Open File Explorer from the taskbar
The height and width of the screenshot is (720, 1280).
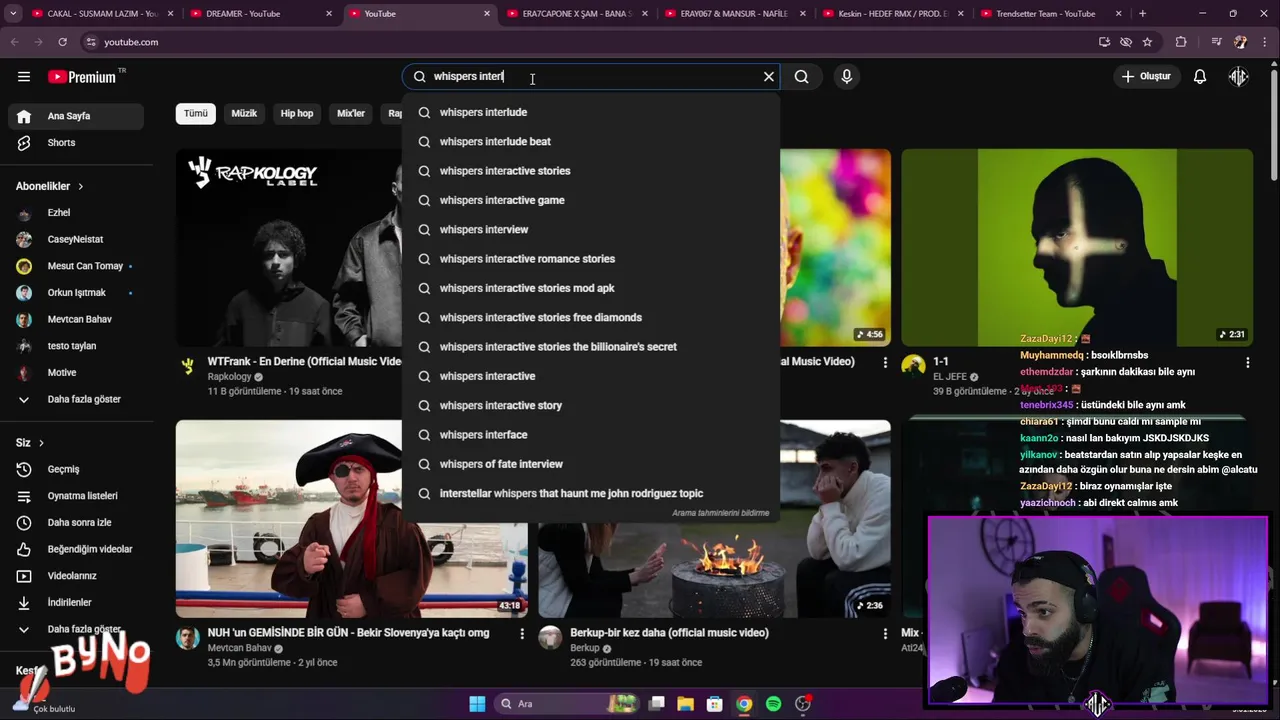686,704
